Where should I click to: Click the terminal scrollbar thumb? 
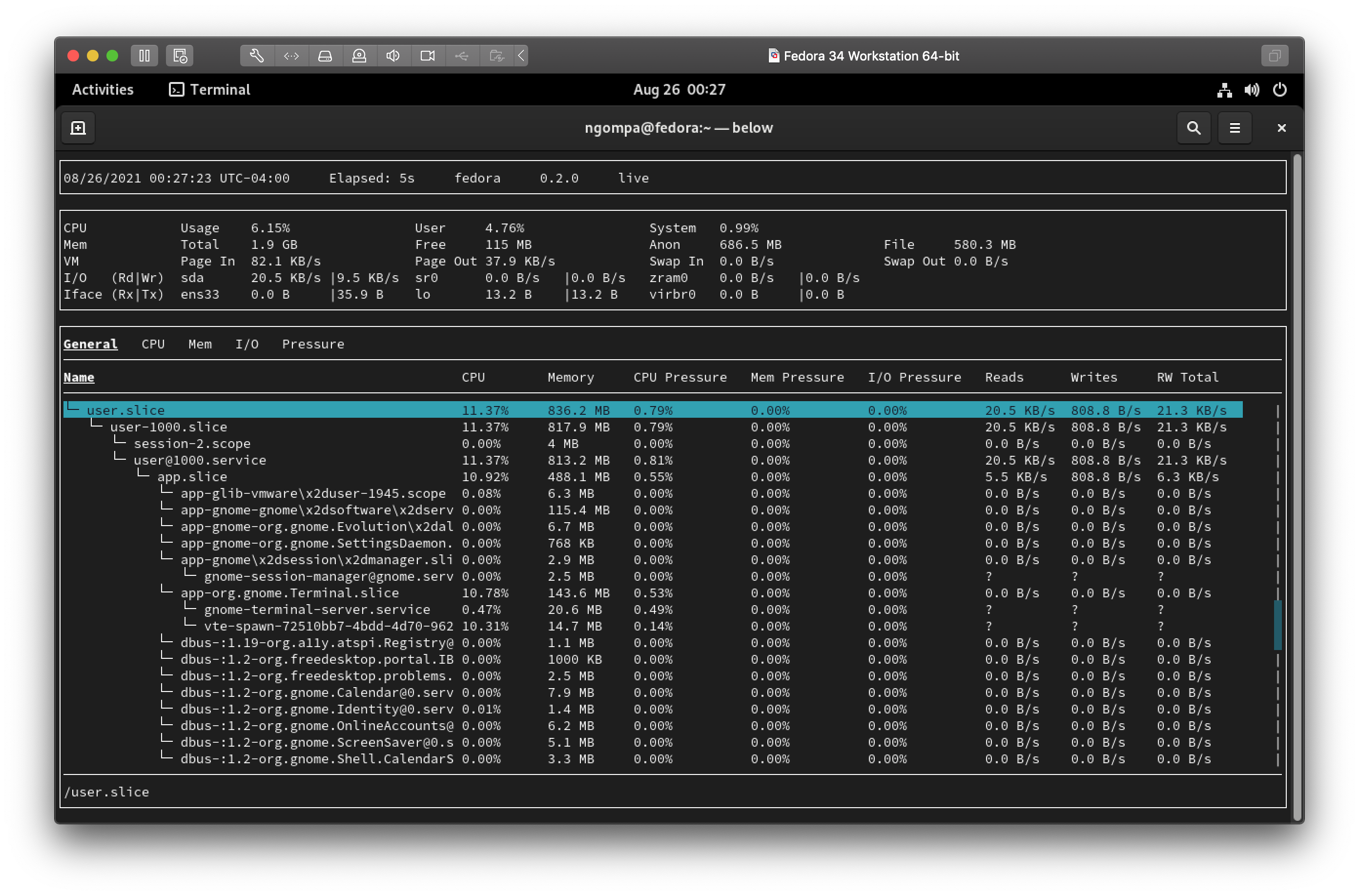(x=1297, y=487)
